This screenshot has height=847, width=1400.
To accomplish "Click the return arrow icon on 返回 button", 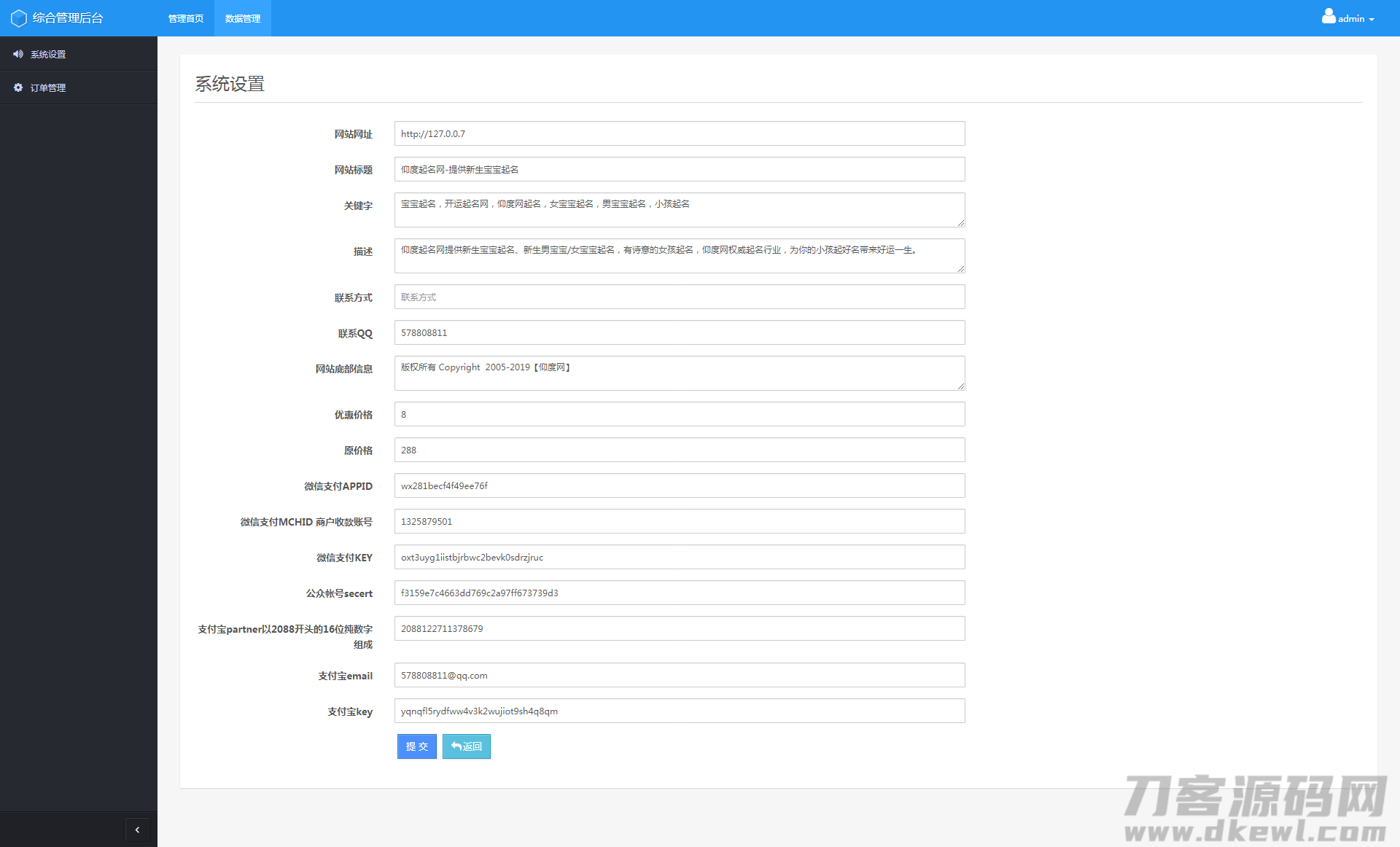I will click(456, 746).
